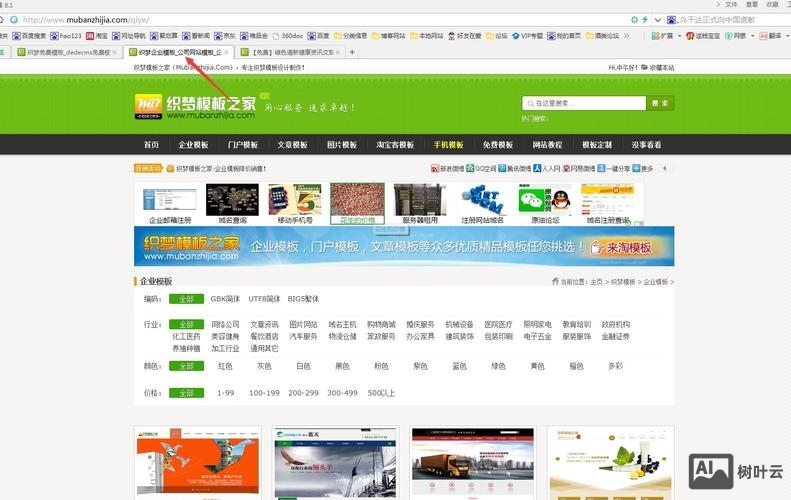Switch to the 【免费】绿色清新 browser tab
This screenshot has height=500, width=791.
[292, 52]
